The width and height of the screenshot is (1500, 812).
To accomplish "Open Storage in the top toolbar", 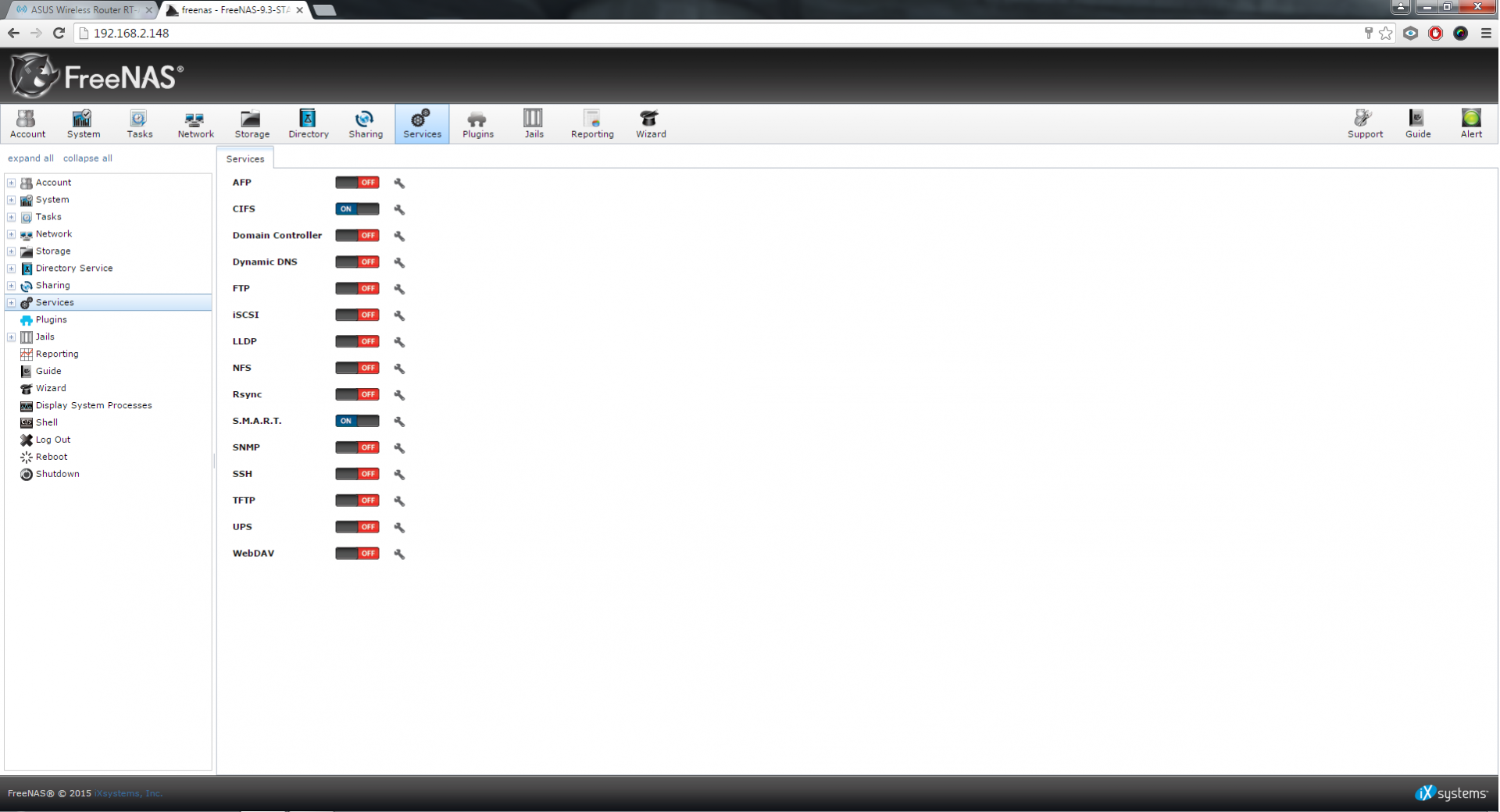I will pyautogui.click(x=252, y=124).
